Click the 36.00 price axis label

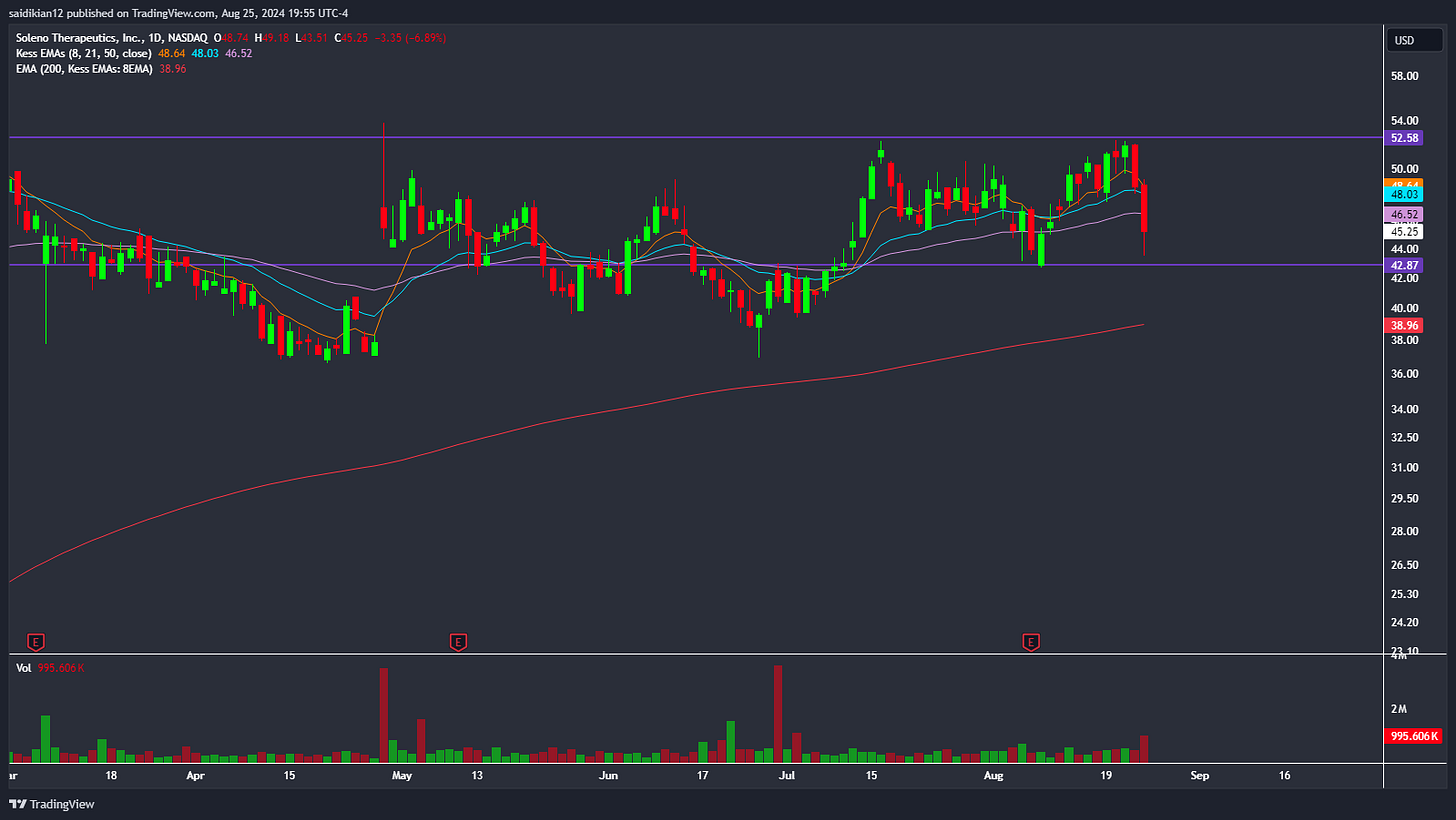point(1405,374)
